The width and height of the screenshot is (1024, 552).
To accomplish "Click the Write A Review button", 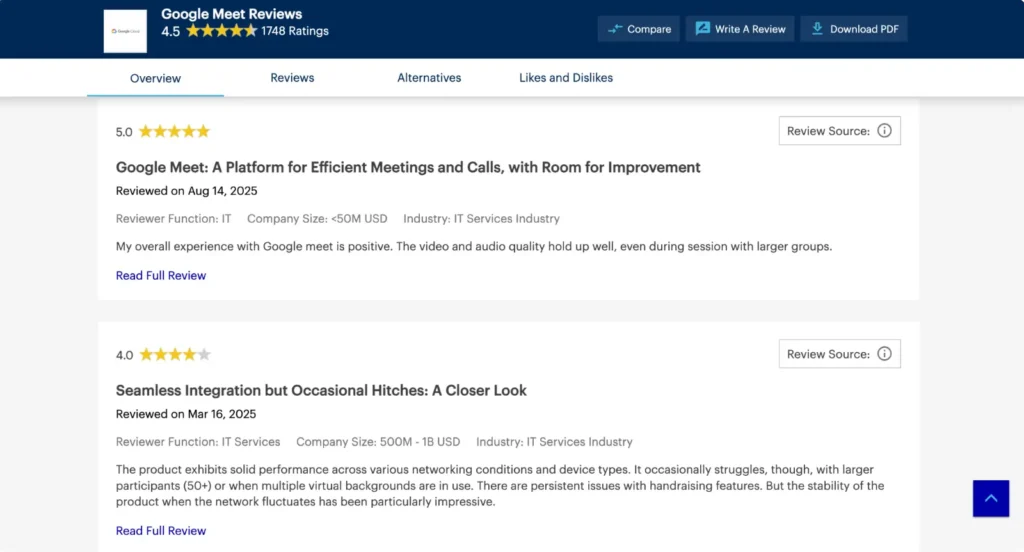I will pos(740,29).
